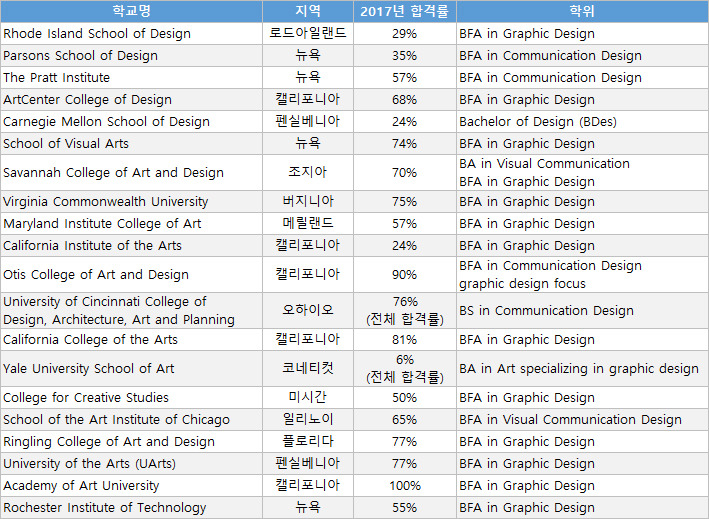The width and height of the screenshot is (709, 519).
Task: Click the 오하이오 region cell
Action: pos(307,311)
